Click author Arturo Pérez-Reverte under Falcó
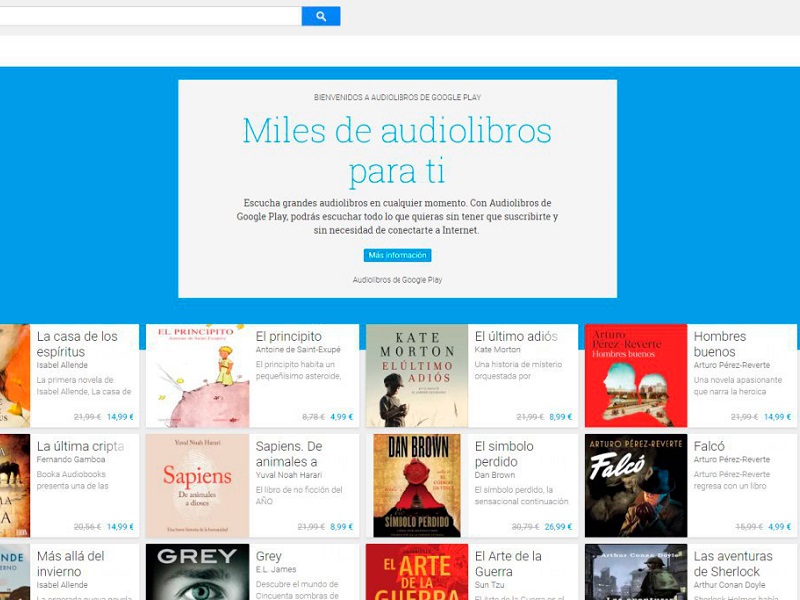Screen dimensions: 800x600 (732, 459)
